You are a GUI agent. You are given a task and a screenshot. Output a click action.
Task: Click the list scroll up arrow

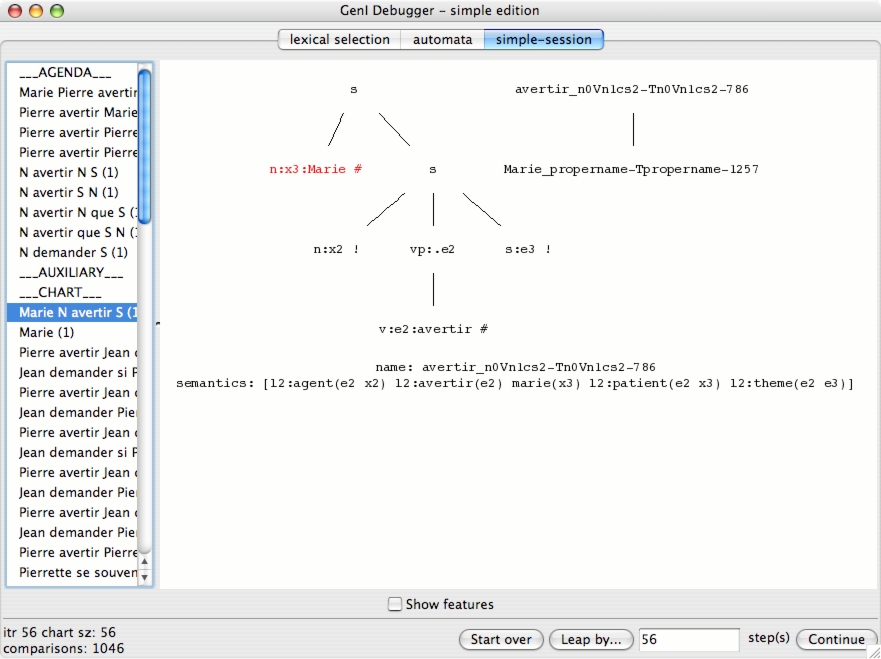pyautogui.click(x=144, y=562)
